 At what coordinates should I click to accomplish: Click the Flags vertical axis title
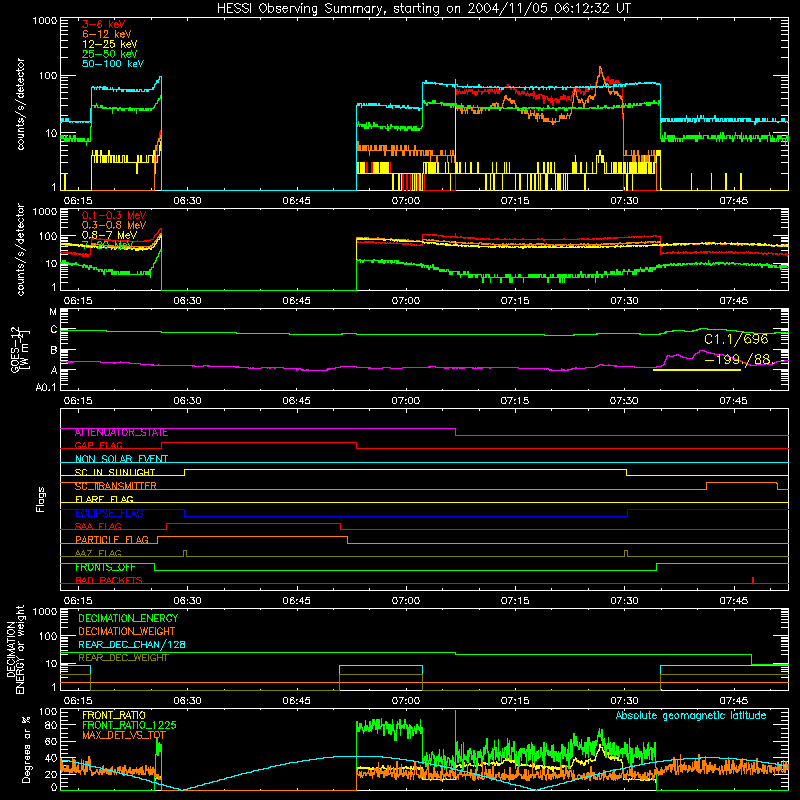point(41,499)
